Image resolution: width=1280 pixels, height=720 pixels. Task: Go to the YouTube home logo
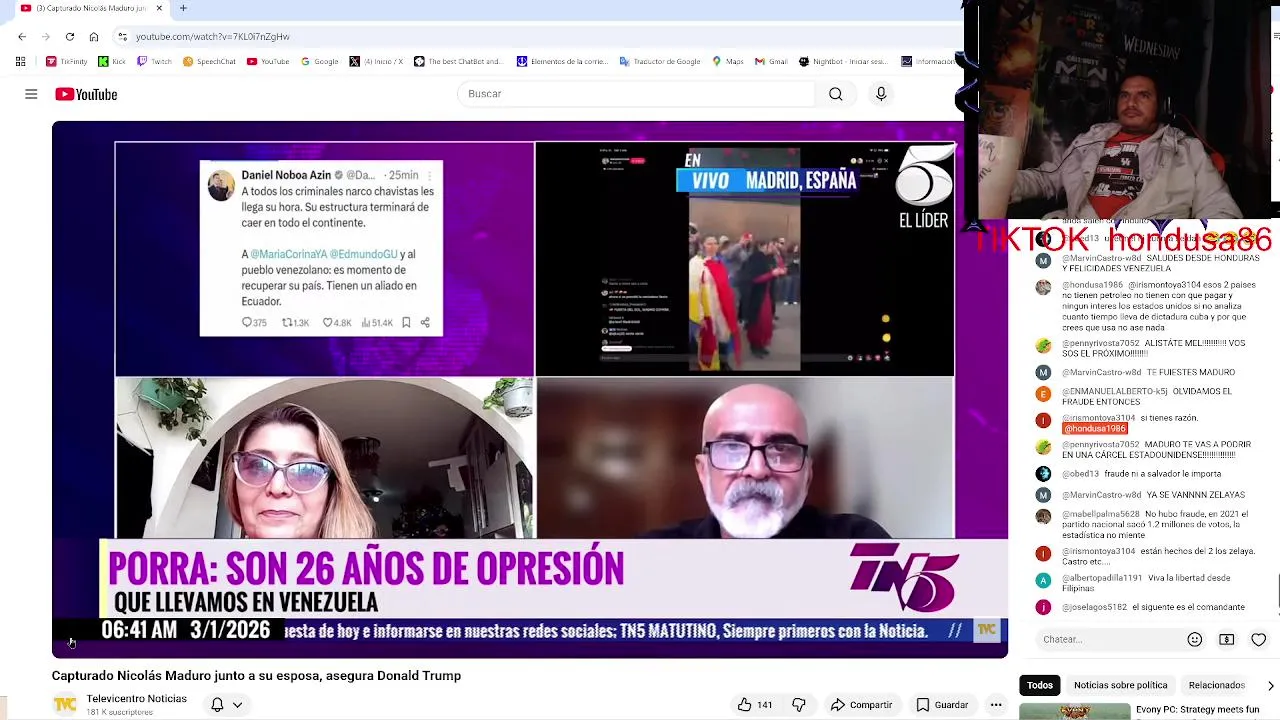86,94
